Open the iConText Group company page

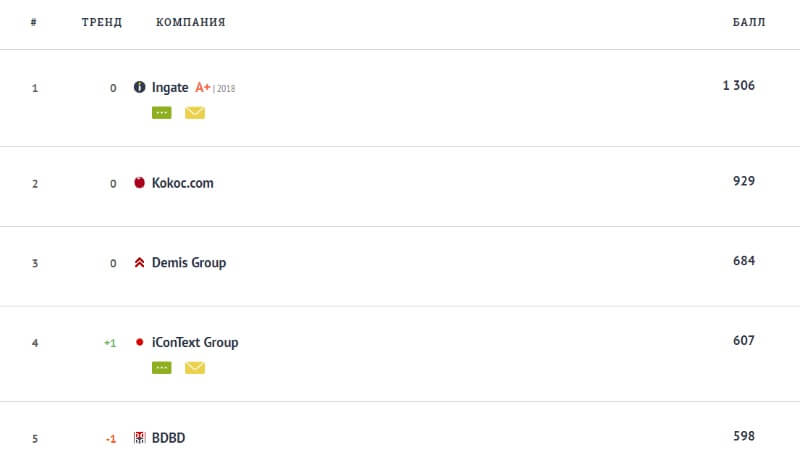[x=195, y=343]
